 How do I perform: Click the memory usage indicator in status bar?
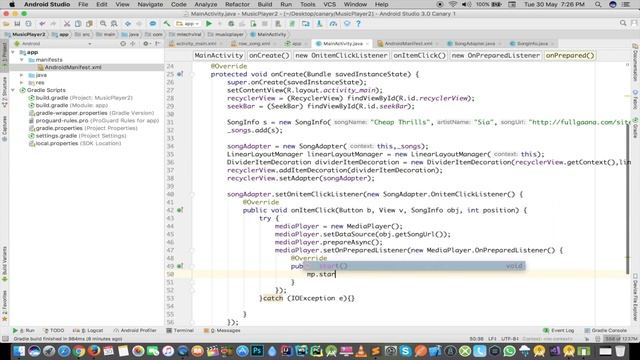(x=620, y=339)
